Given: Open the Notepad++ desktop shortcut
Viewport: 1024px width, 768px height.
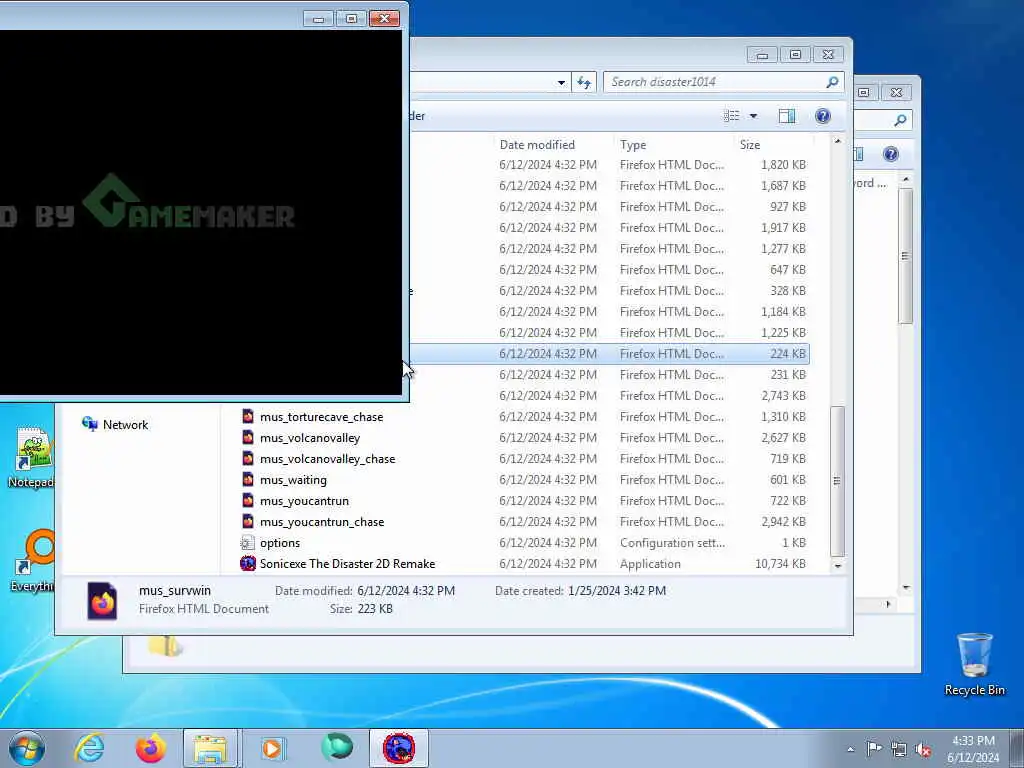Looking at the screenshot, I should click(31, 457).
